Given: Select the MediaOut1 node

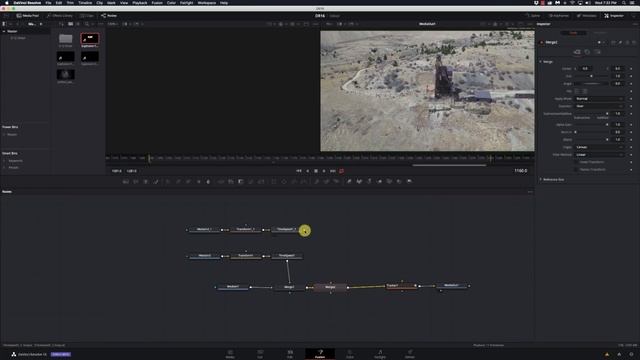Looking at the screenshot, I should pos(451,286).
